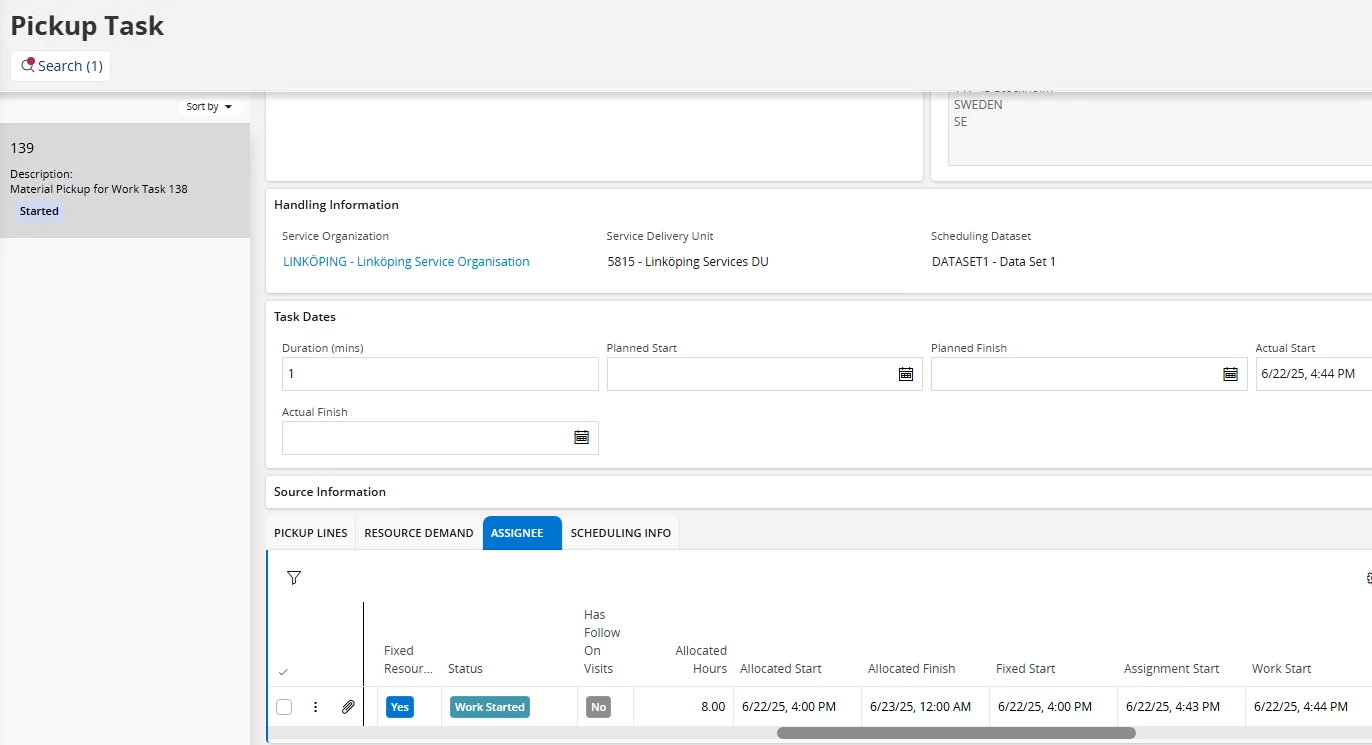Click the Duration (mins) input field

(440, 374)
